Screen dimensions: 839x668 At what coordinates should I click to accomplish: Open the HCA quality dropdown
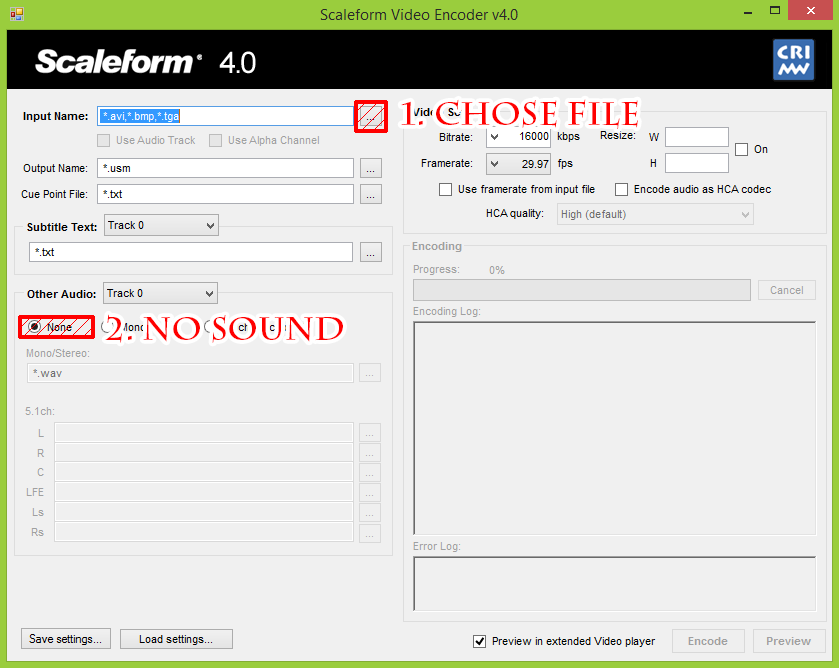655,214
